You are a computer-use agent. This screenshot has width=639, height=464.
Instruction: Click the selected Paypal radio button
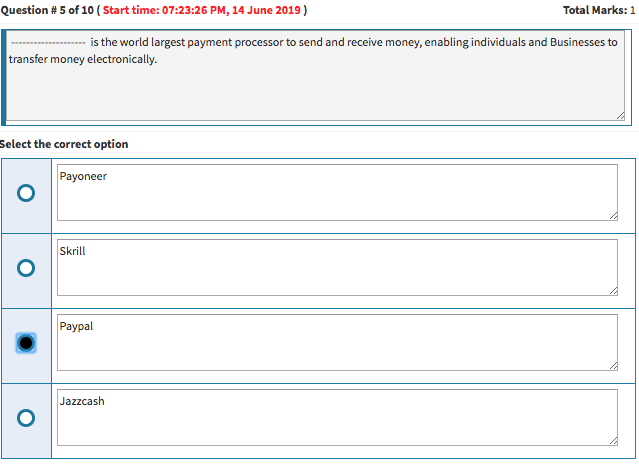(26, 343)
